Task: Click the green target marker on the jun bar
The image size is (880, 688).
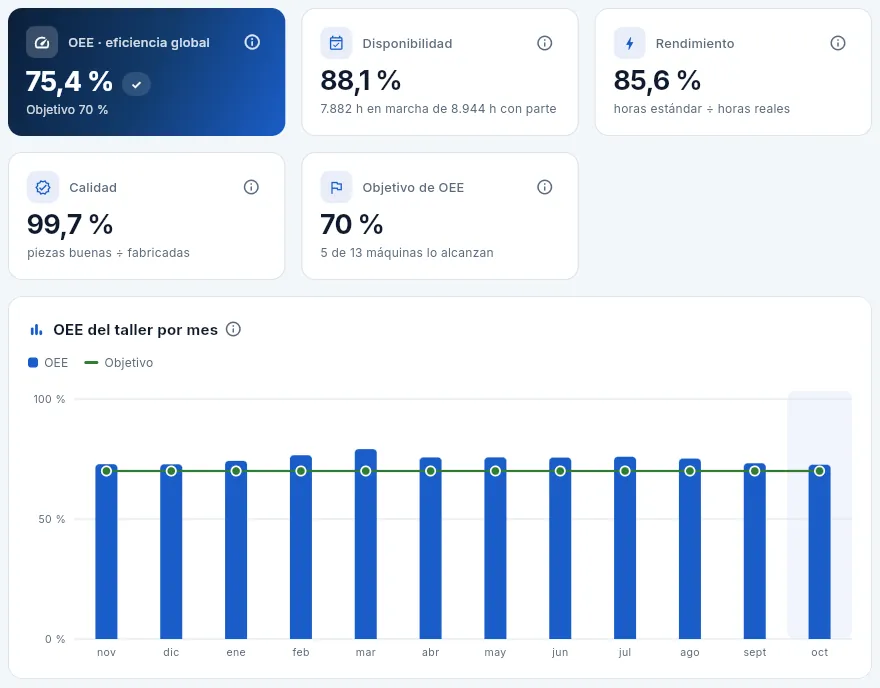Action: pos(560,471)
